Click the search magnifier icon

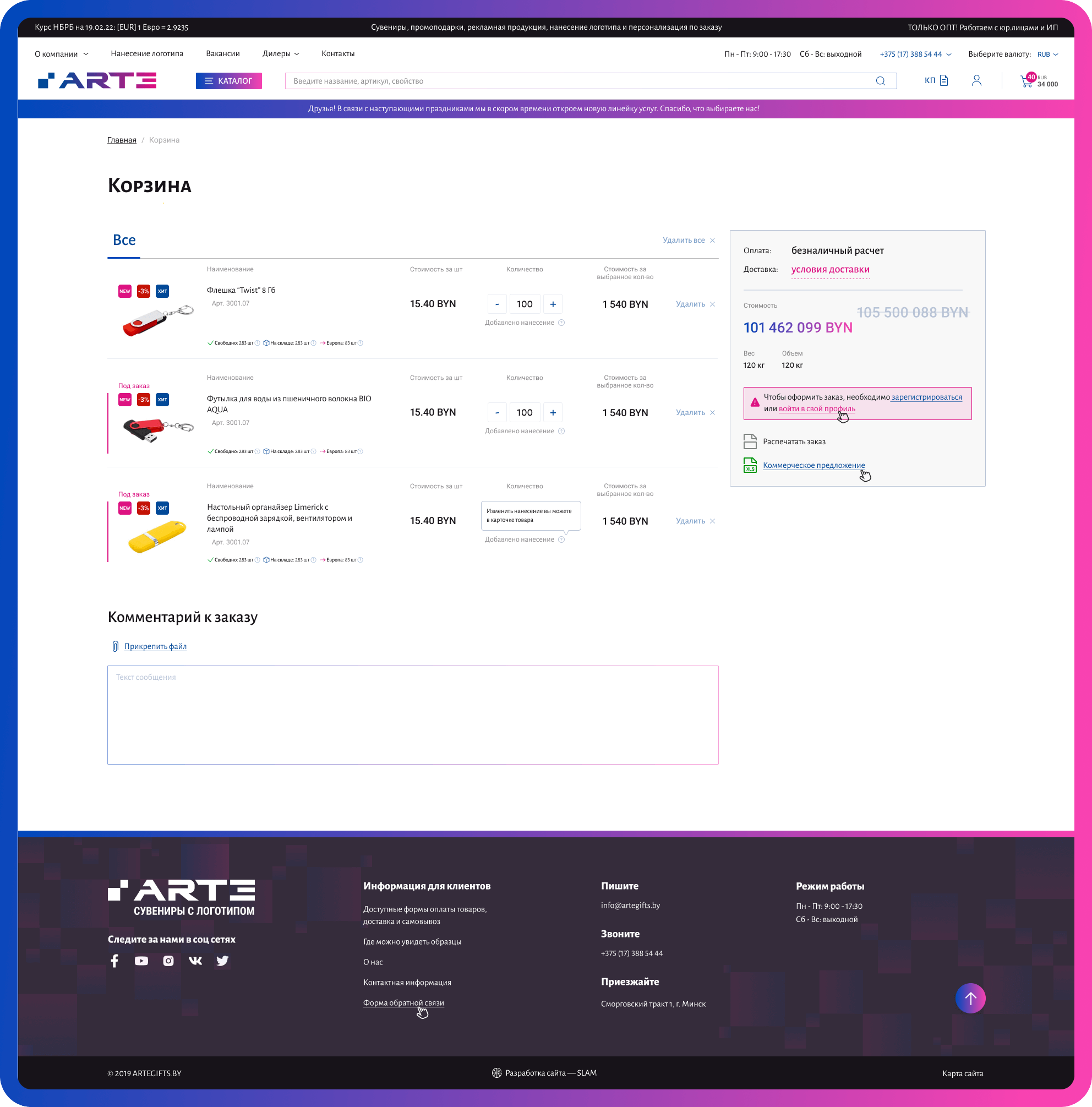[880, 81]
